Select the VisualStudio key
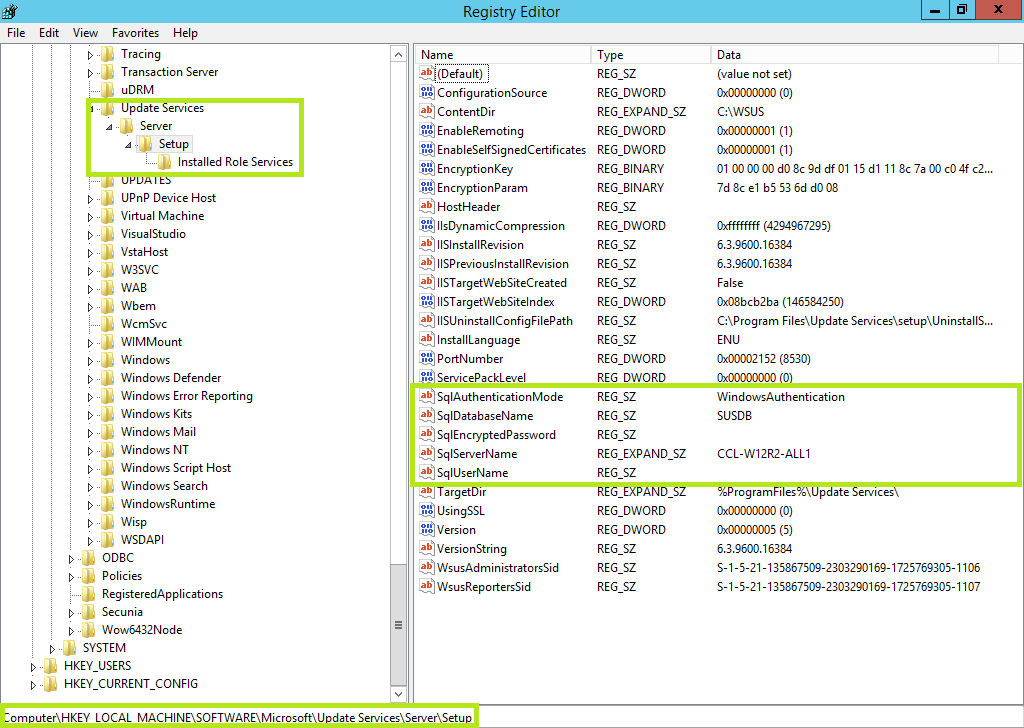The height and width of the screenshot is (728, 1024). tap(153, 234)
